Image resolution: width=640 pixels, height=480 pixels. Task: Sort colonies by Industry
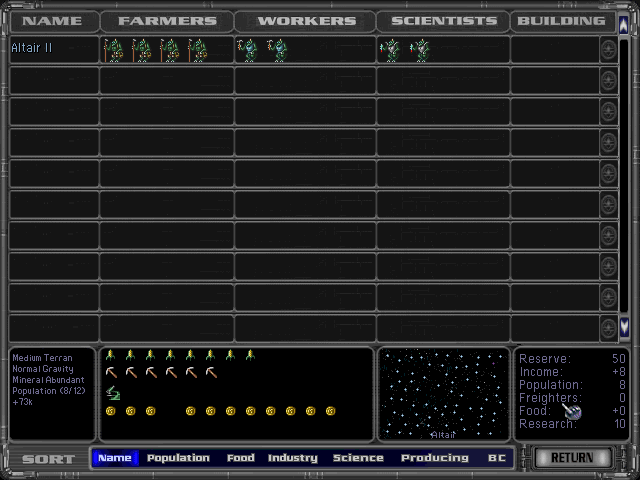point(293,458)
